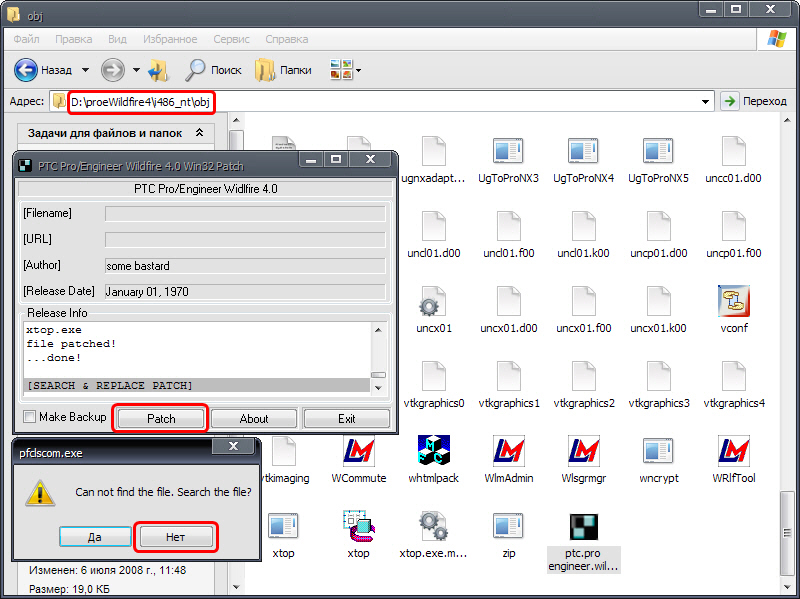Select the WlmAdmin icon
The image size is (800, 599).
[x=508, y=451]
